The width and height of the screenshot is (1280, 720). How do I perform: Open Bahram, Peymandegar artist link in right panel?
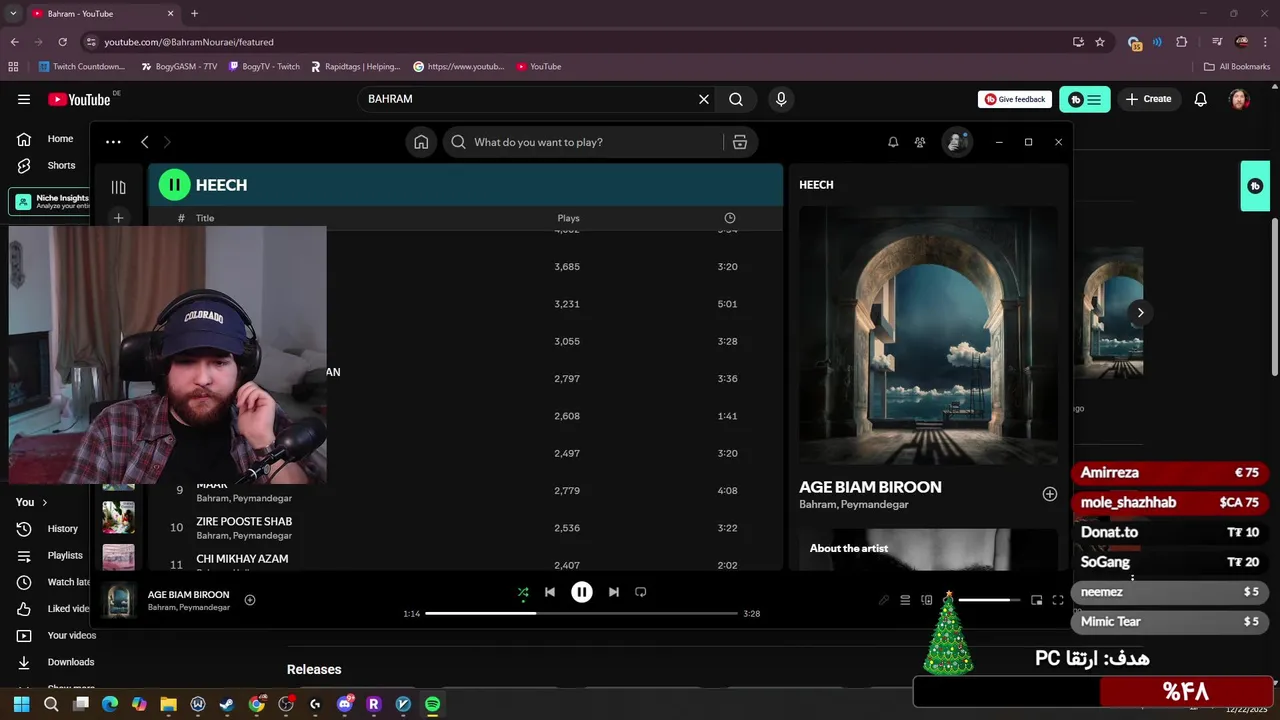[x=854, y=505]
